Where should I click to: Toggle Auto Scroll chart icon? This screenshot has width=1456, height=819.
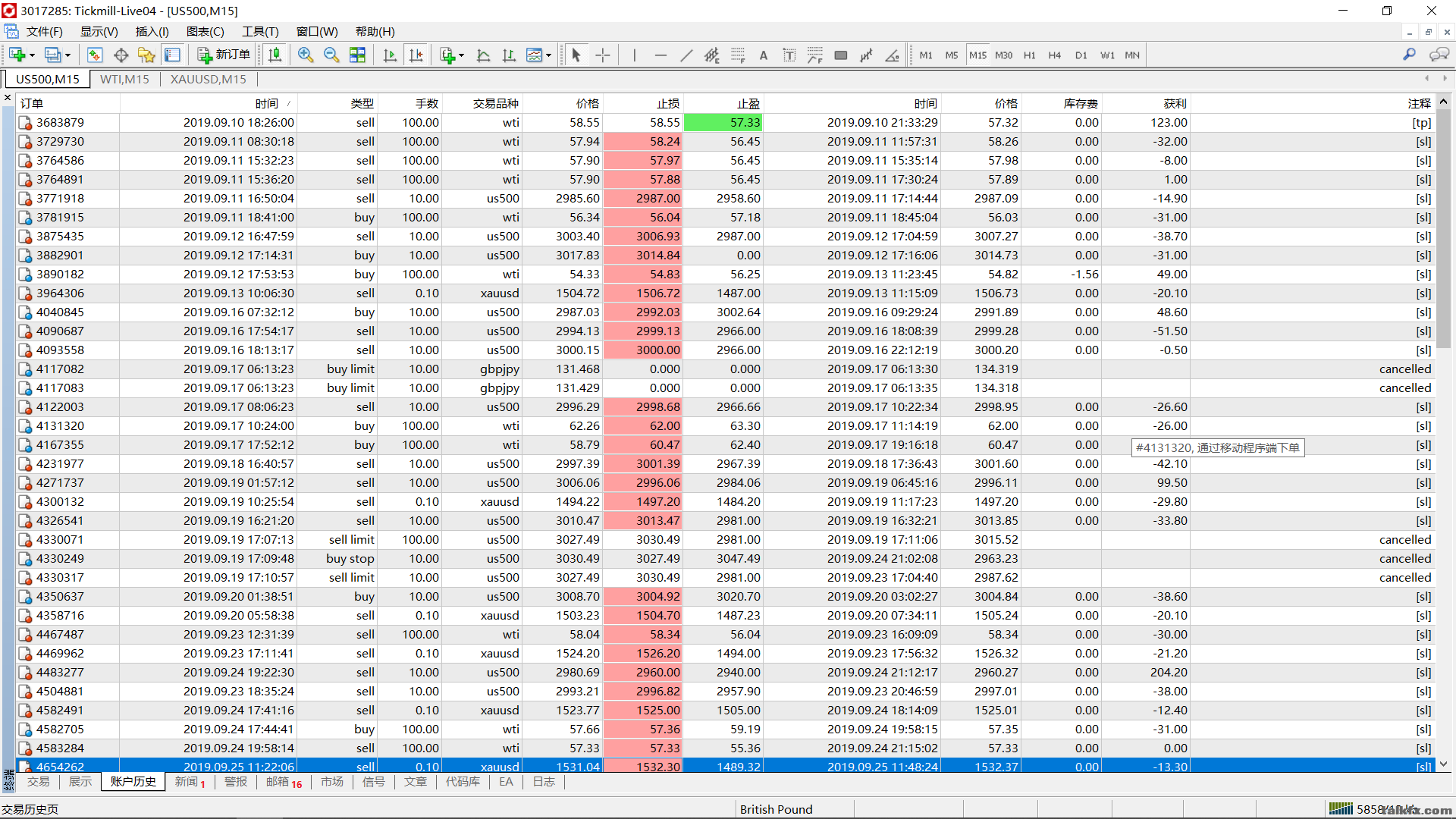point(390,55)
